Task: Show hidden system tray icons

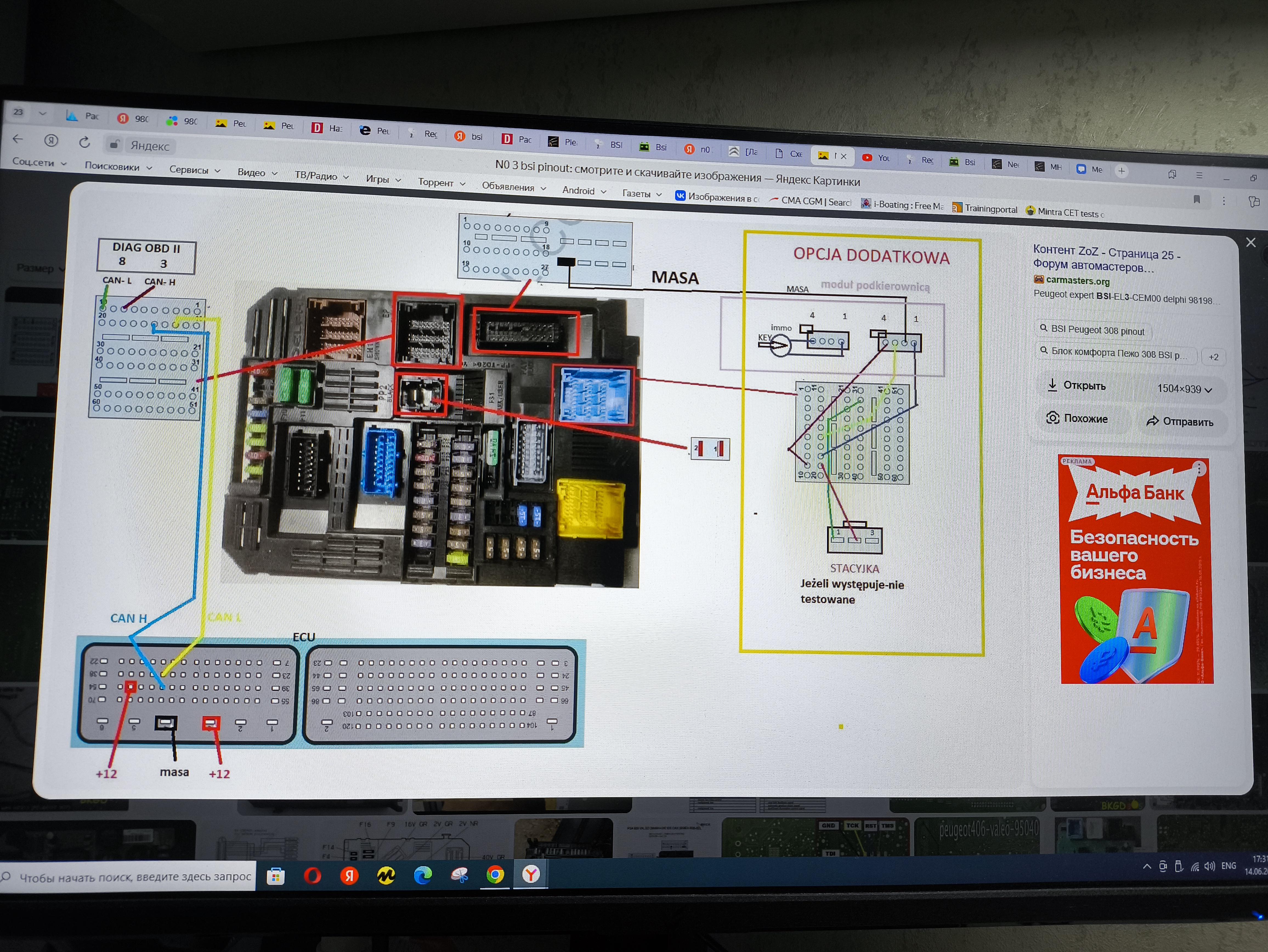Action: (x=1147, y=867)
